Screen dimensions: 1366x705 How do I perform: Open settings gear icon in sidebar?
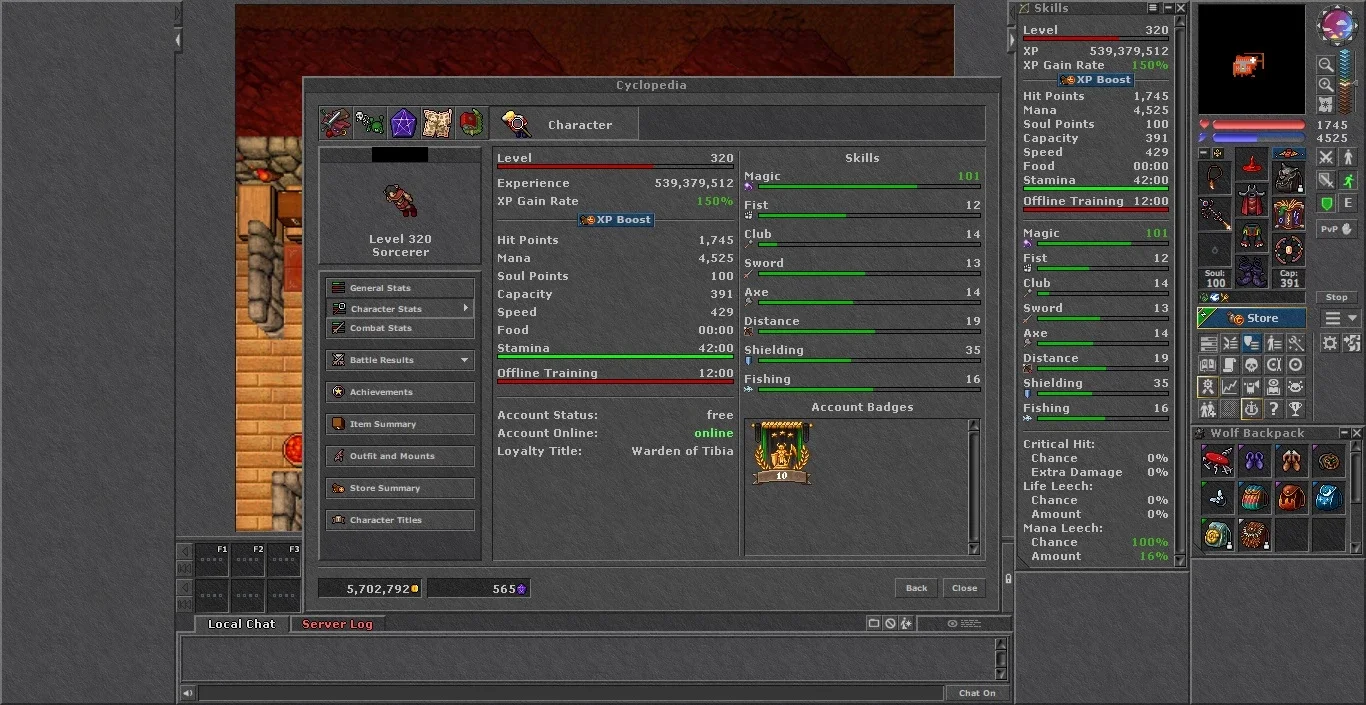click(1330, 343)
